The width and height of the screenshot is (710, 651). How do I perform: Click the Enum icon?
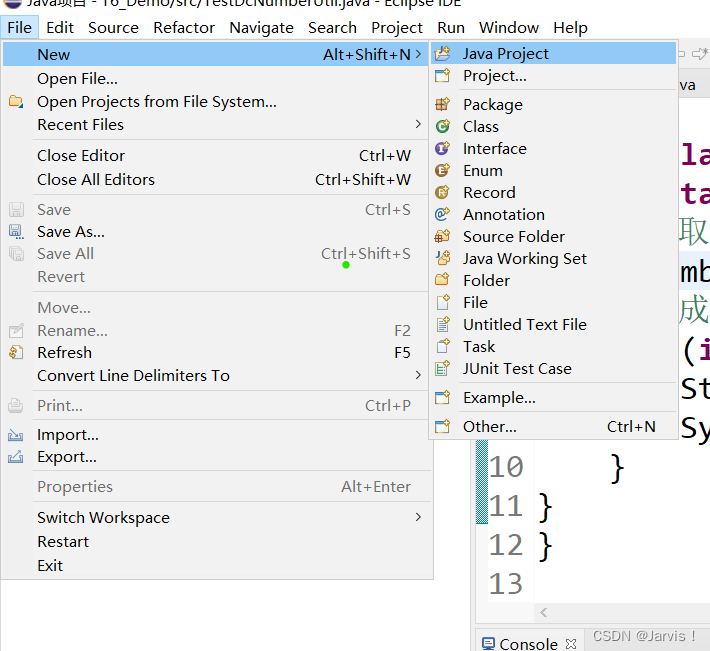coord(442,171)
